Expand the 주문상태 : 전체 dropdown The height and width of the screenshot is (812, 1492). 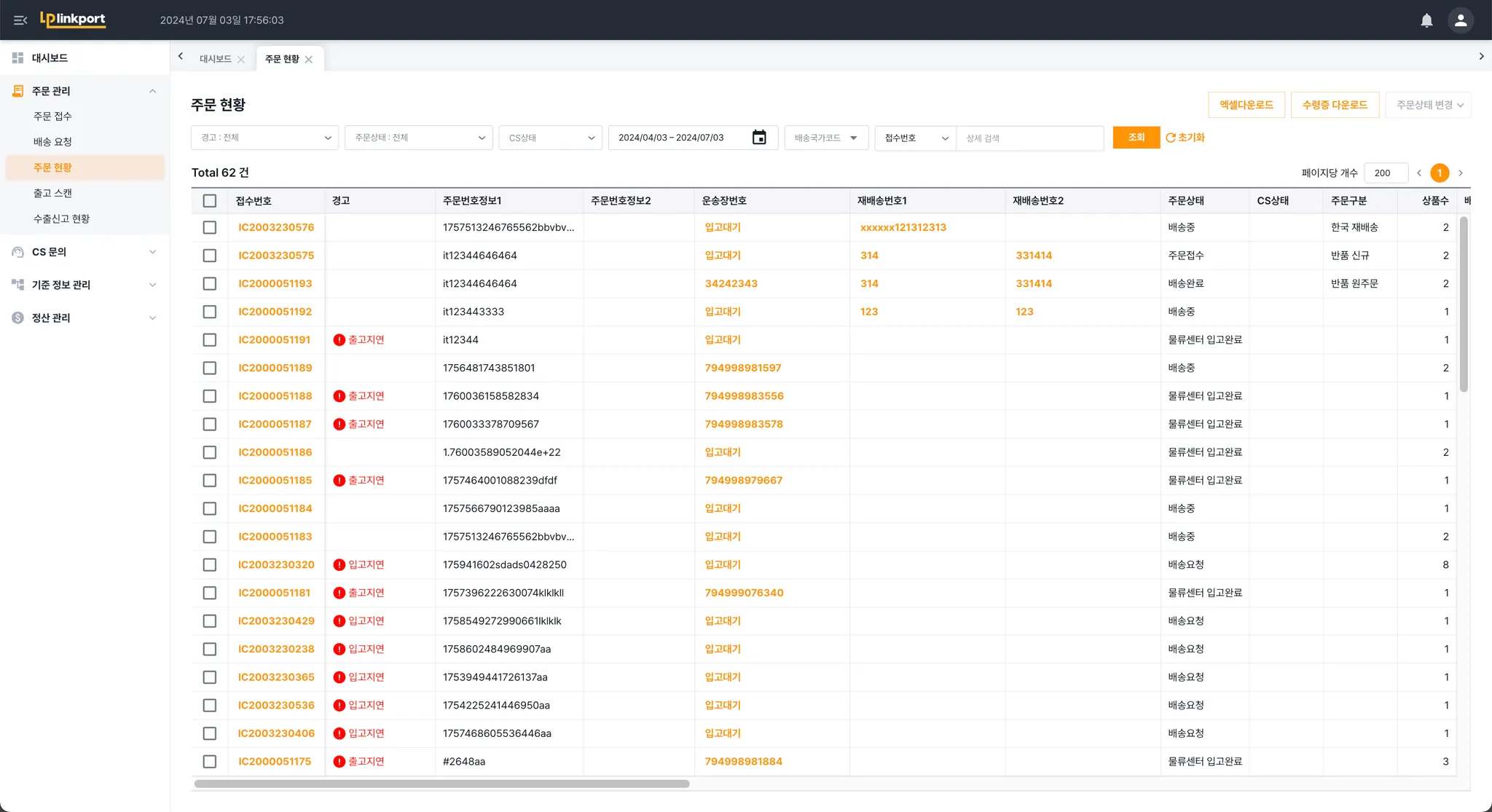coord(419,138)
